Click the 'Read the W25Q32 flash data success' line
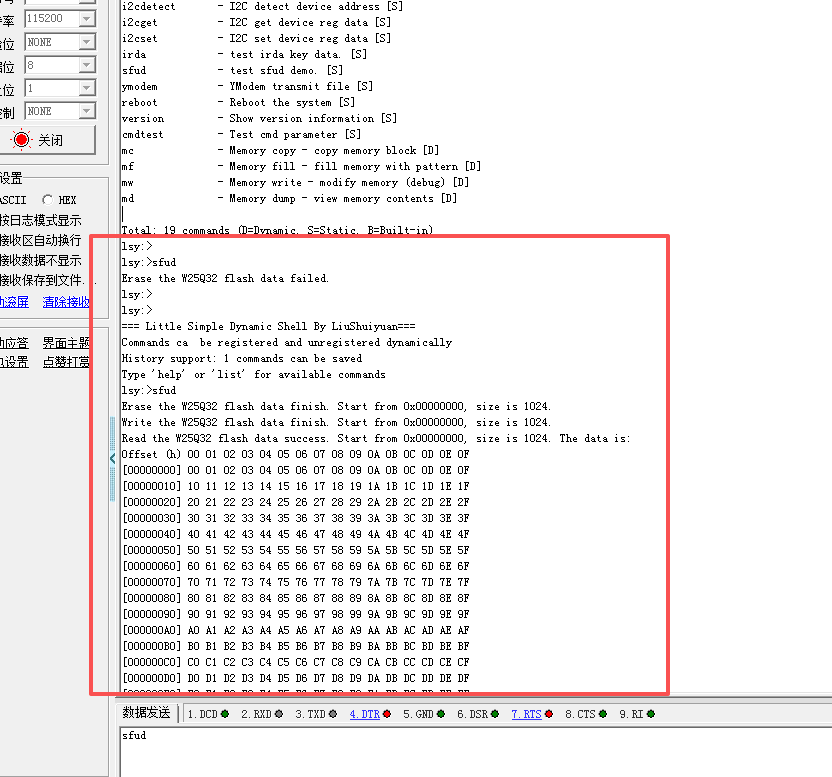 point(376,438)
